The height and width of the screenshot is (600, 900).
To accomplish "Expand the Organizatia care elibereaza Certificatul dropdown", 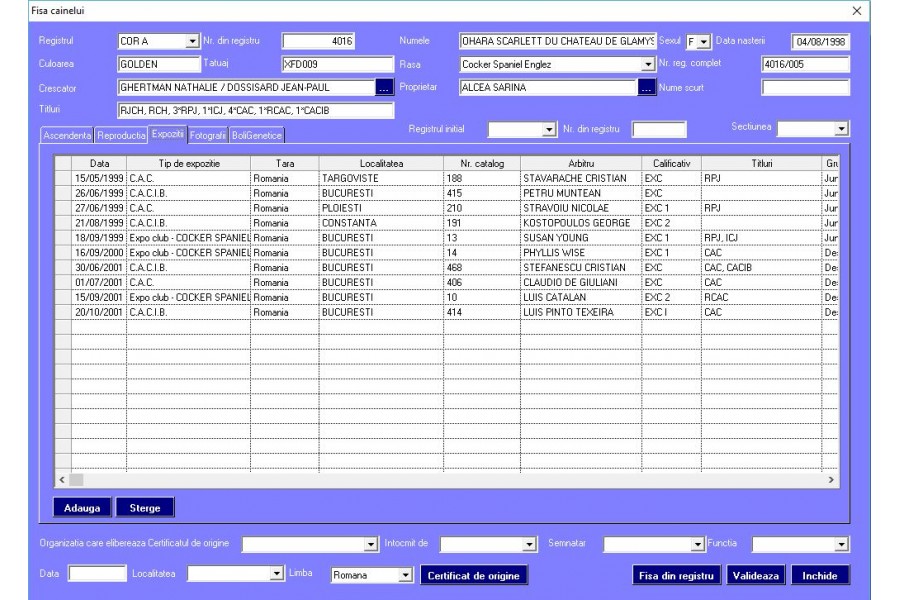I will point(371,544).
